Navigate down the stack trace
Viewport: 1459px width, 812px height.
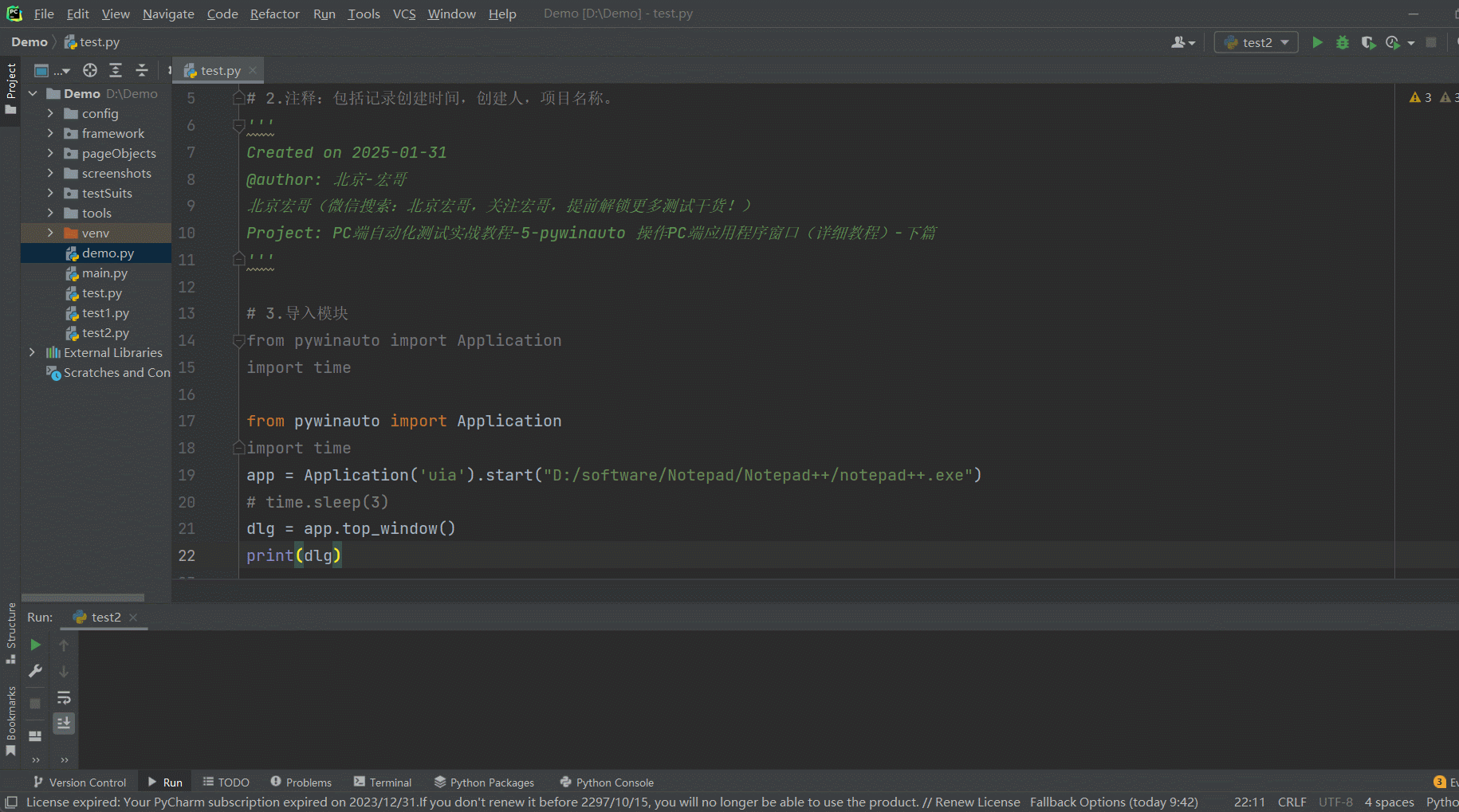(64, 671)
